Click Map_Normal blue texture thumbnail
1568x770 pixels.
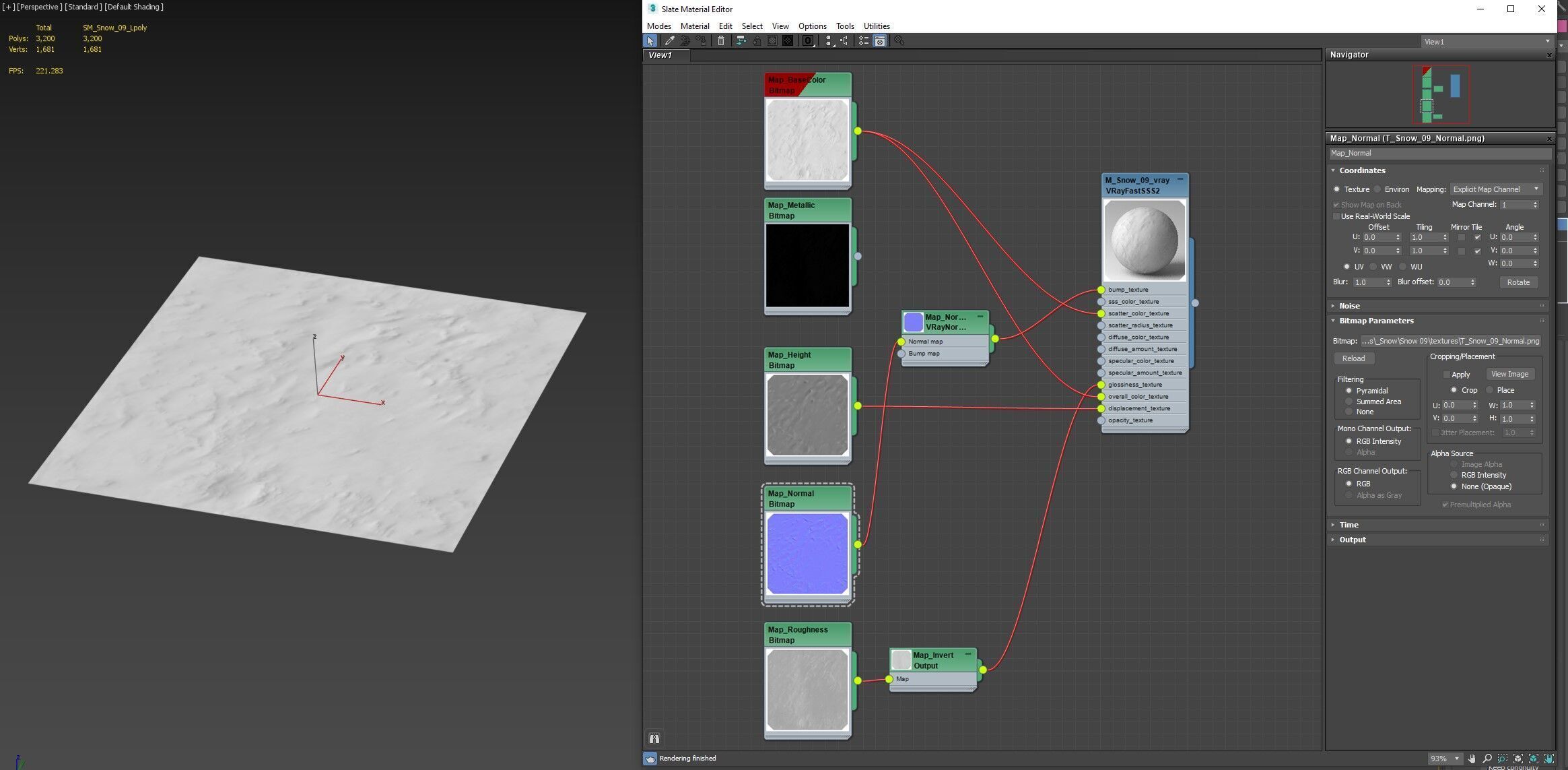tap(807, 554)
